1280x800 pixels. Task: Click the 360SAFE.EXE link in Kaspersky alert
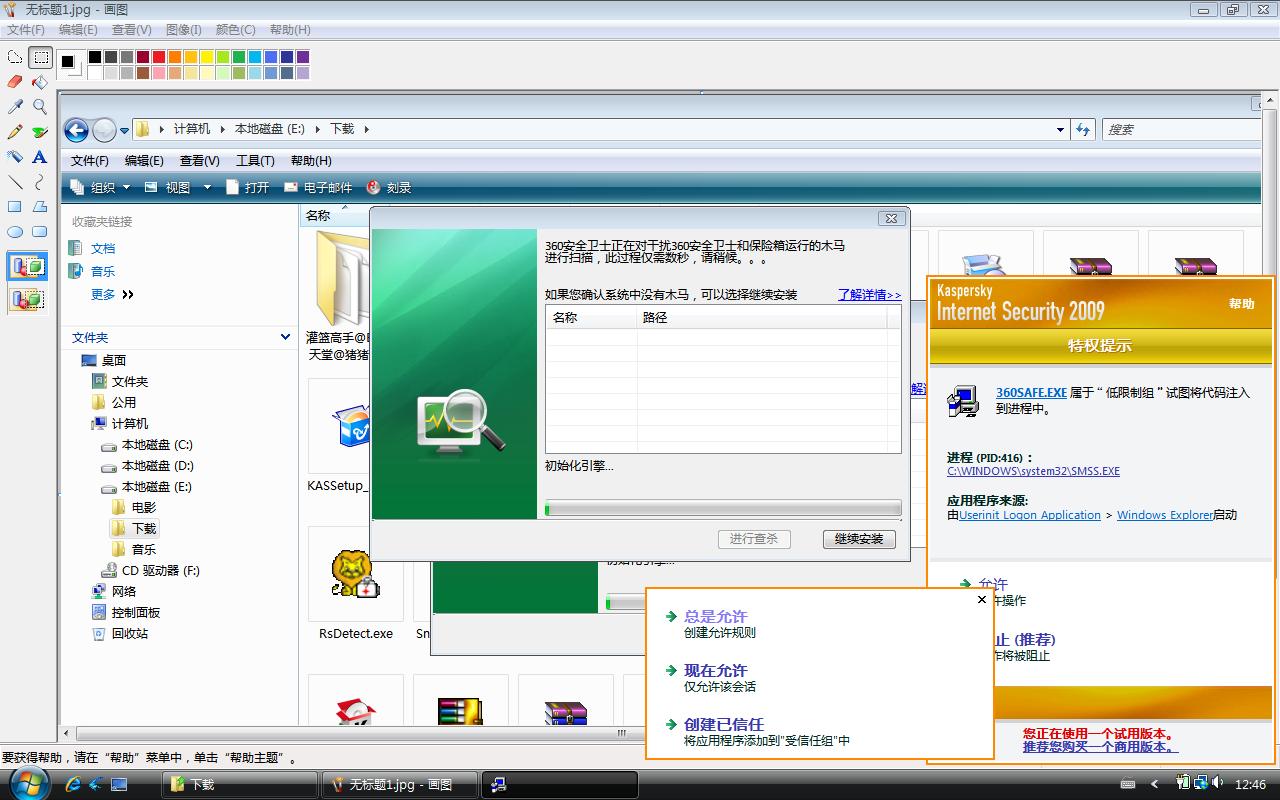tap(1031, 393)
